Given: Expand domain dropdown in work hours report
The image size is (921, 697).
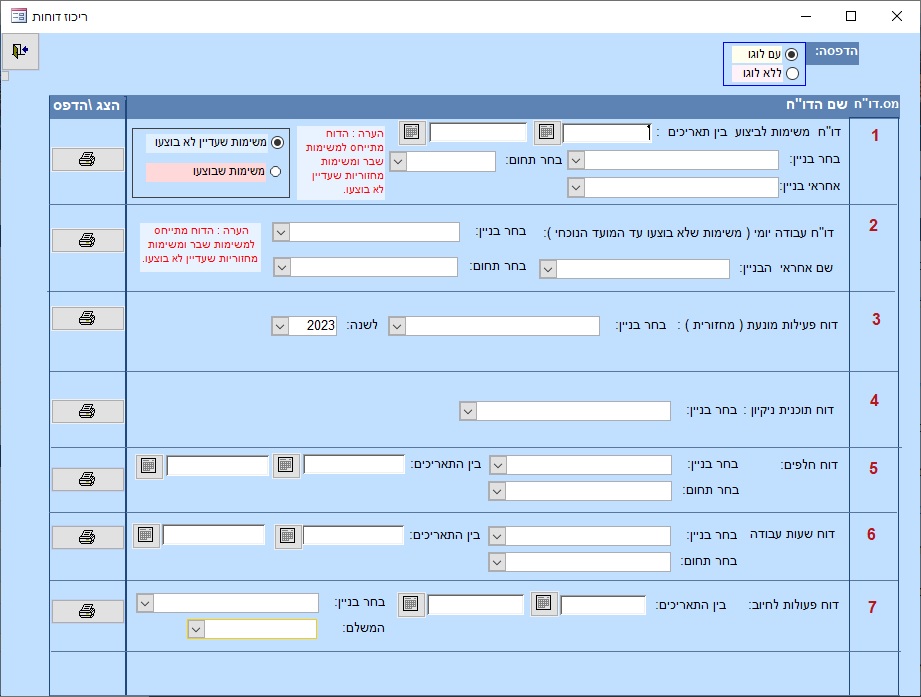Looking at the screenshot, I should [497, 562].
